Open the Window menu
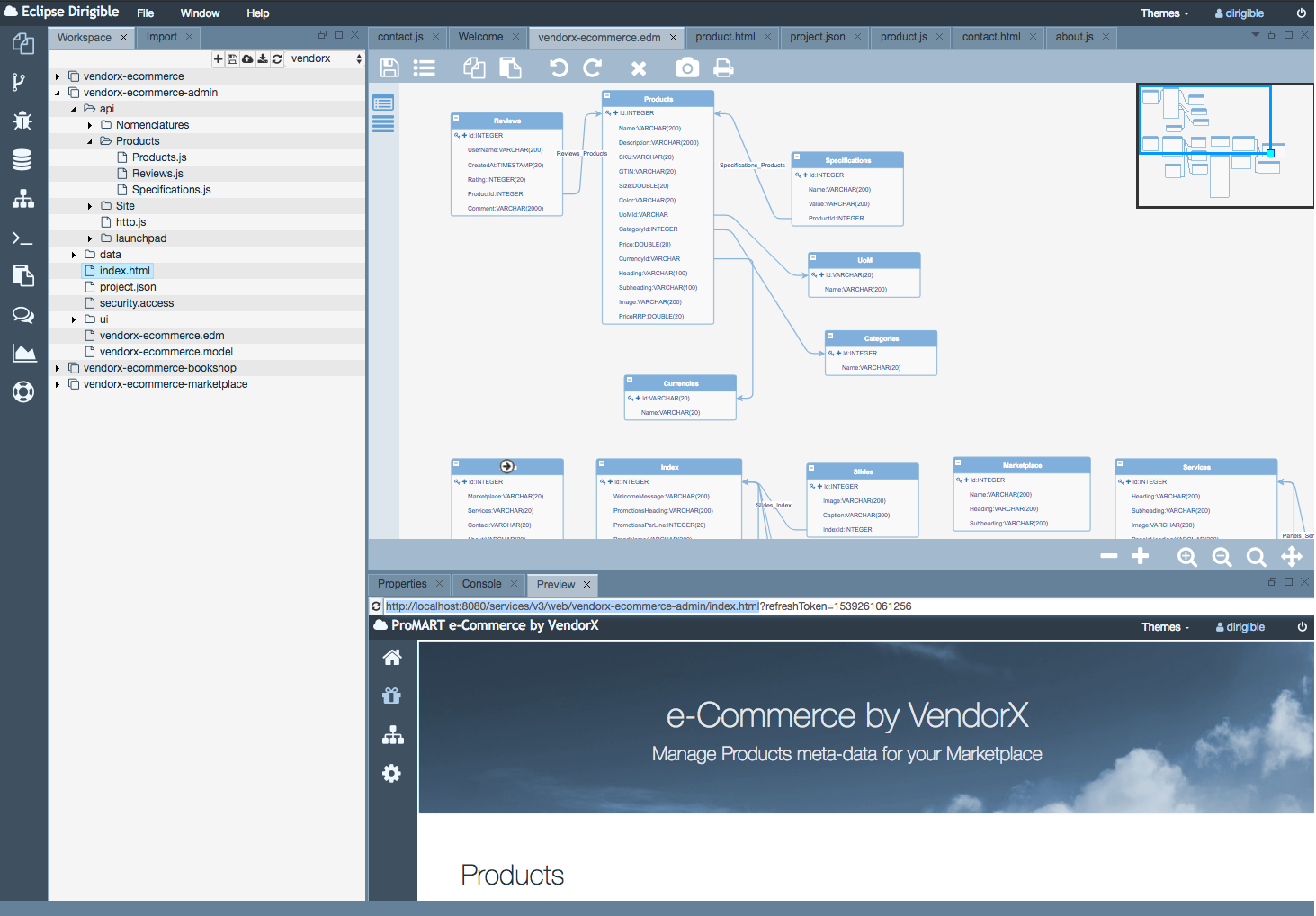The image size is (1316, 916). (x=200, y=13)
